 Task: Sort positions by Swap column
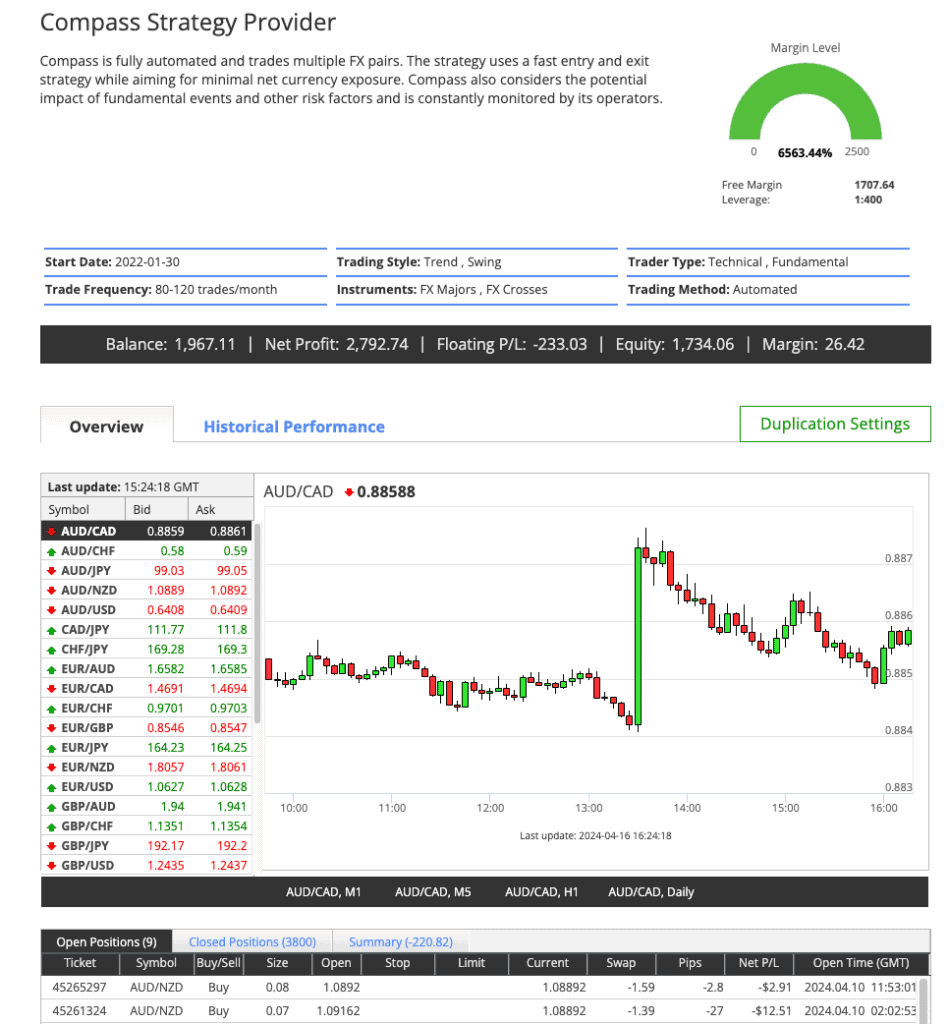click(620, 963)
